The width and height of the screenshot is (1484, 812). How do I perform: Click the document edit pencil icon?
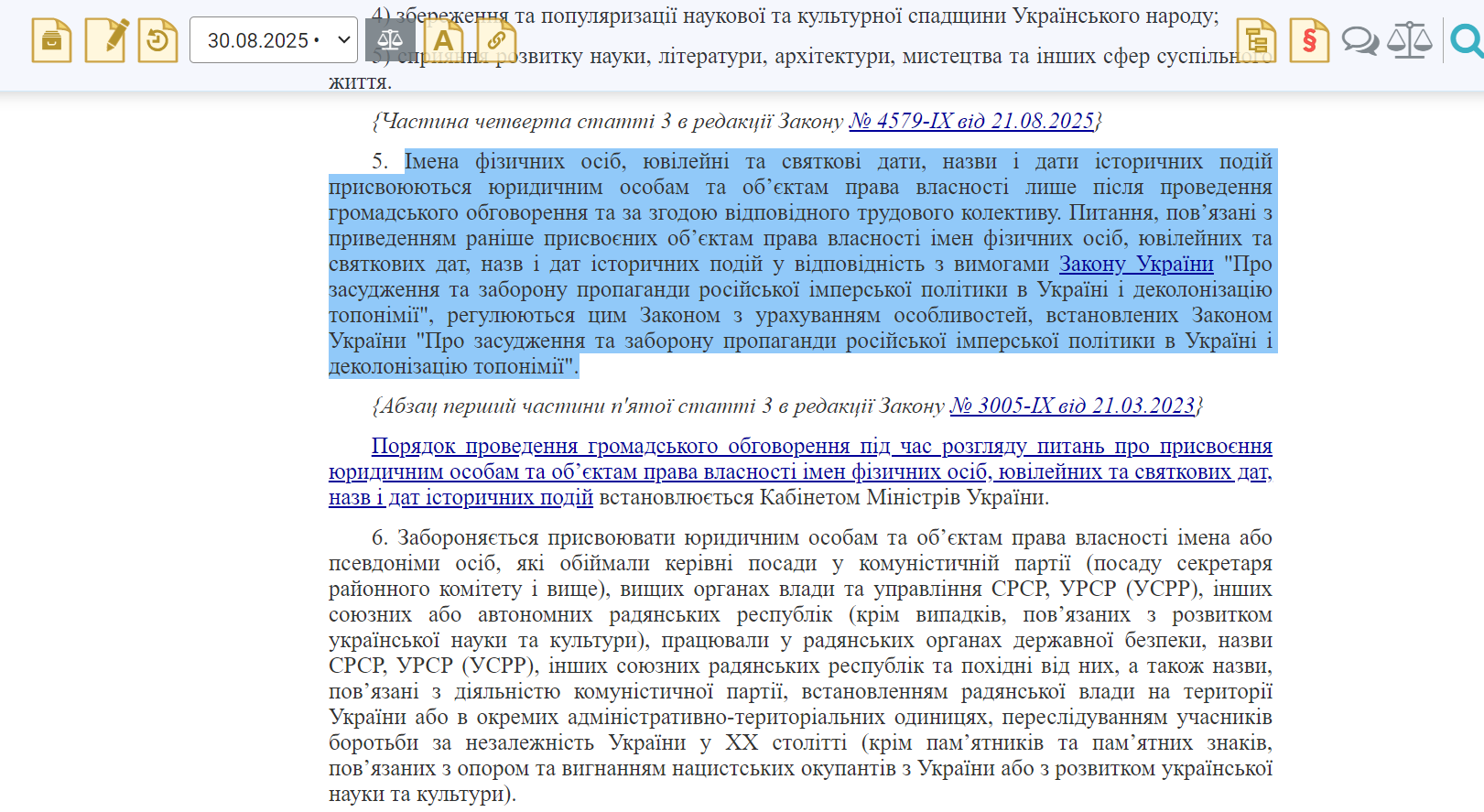106,40
